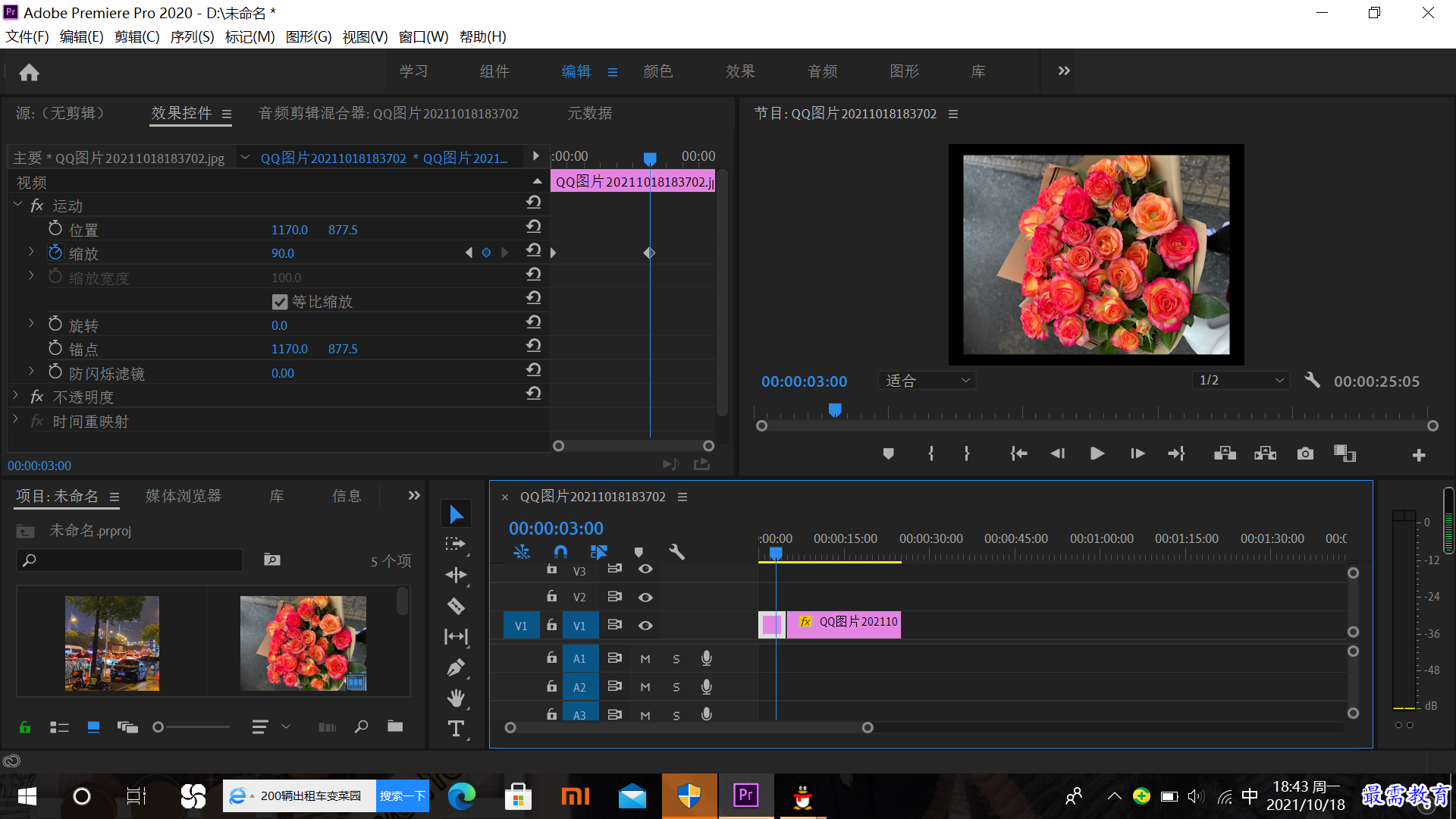Hide track V3 output eye
The image size is (1456, 819).
[645, 569]
